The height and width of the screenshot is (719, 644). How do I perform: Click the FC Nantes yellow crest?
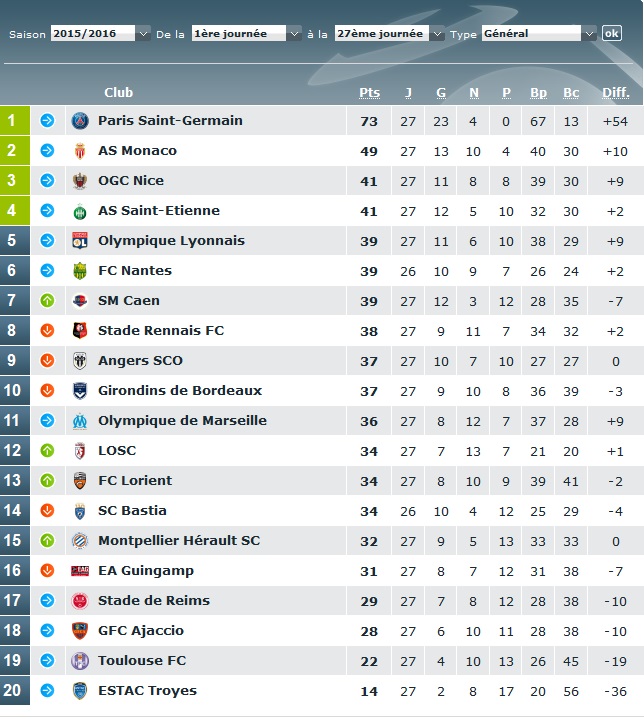80,271
